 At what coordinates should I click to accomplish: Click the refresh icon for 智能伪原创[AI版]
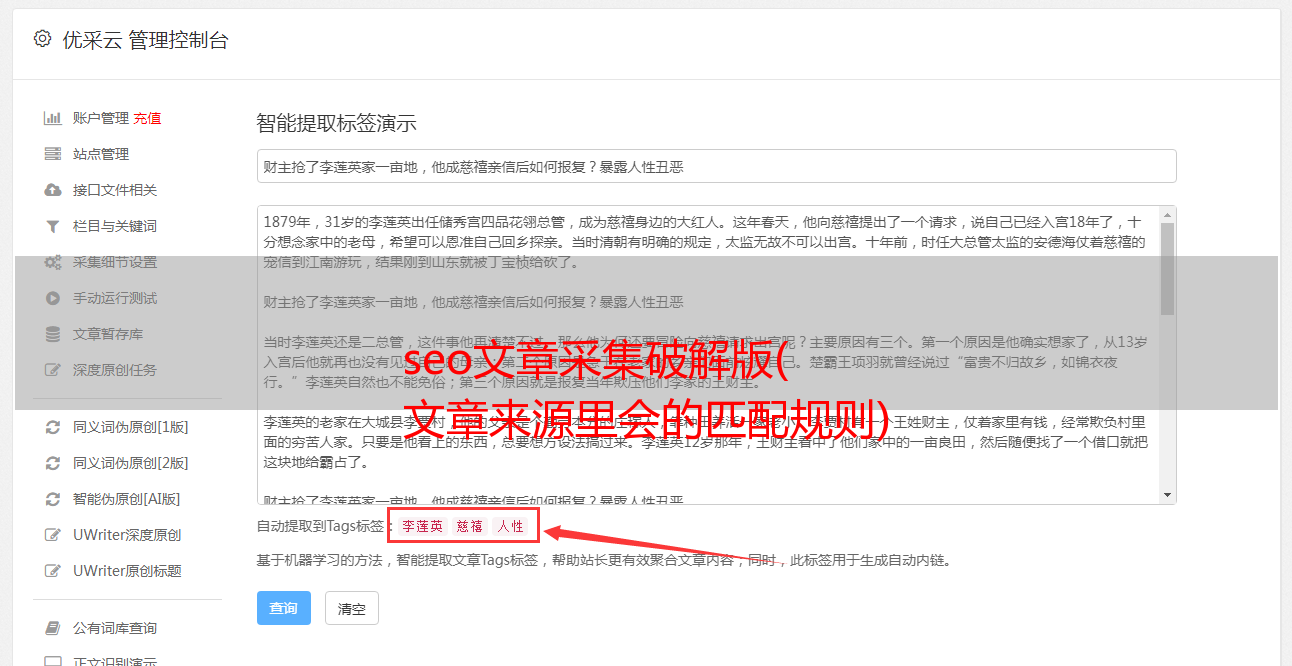pyautogui.click(x=53, y=499)
